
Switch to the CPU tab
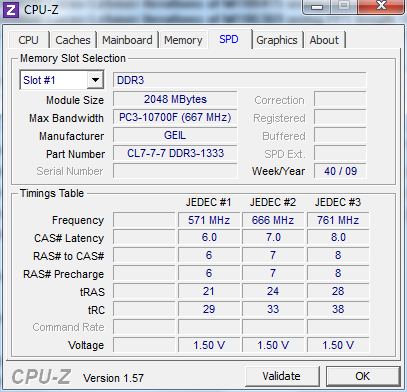coord(28,40)
